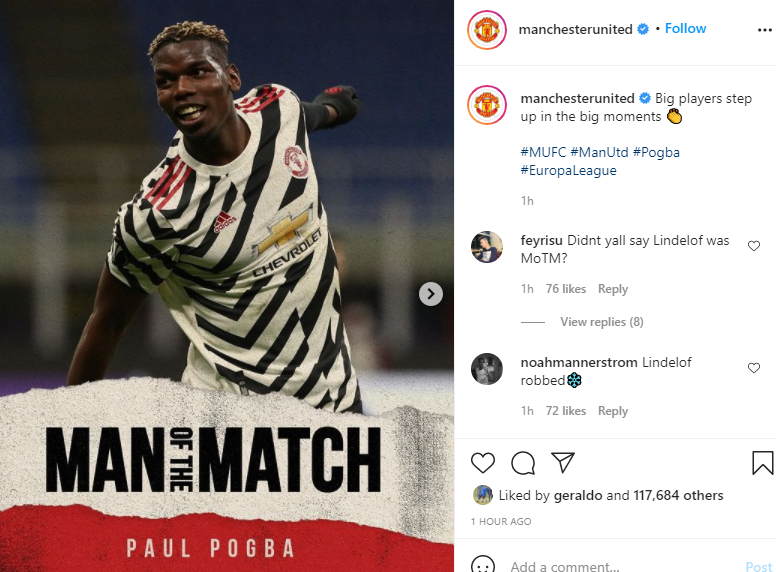This screenshot has height=572, width=776.
Task: Open feyrisu's profile avatar
Action: coord(486,247)
